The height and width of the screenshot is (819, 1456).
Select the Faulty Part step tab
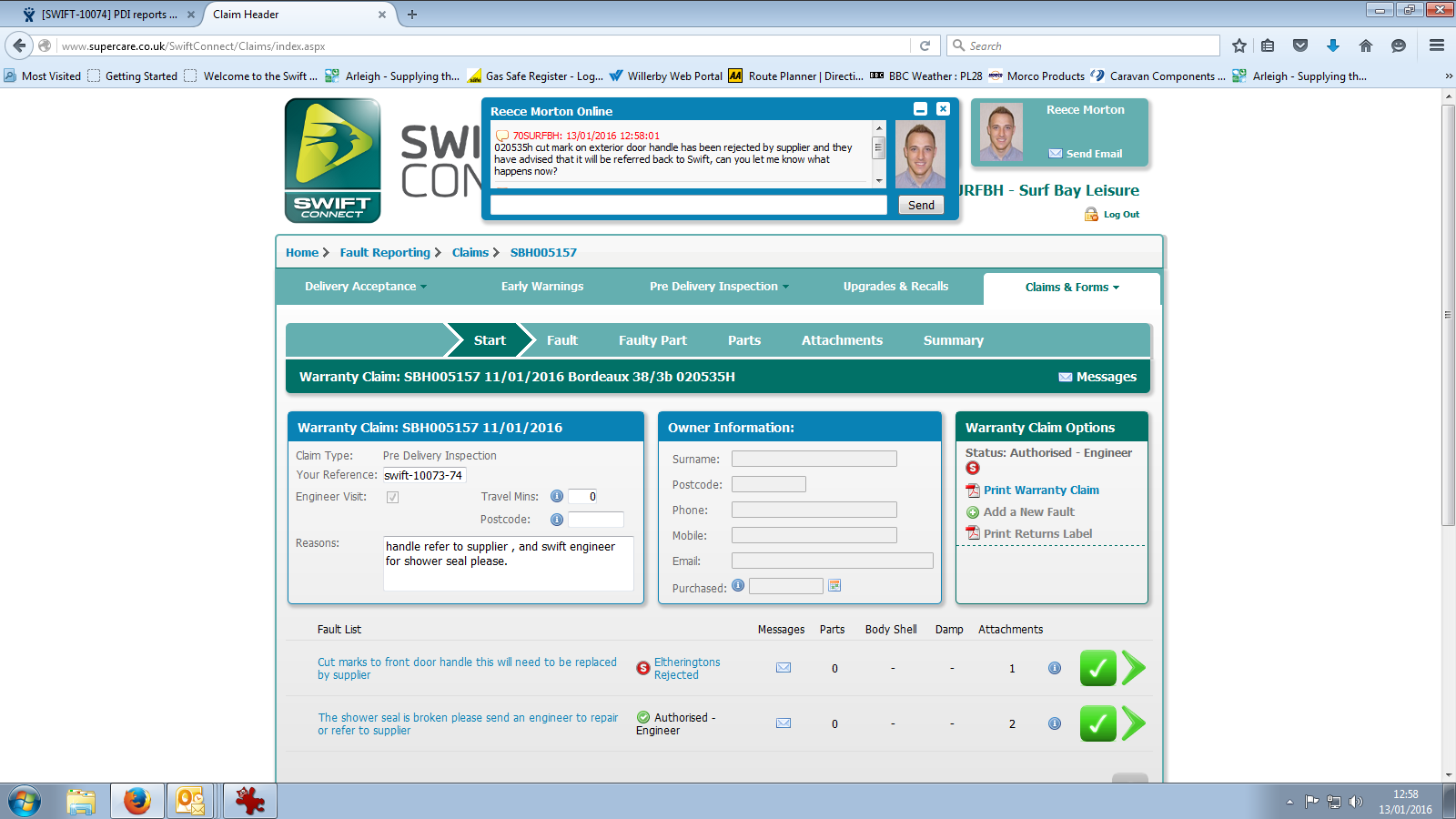click(x=652, y=340)
